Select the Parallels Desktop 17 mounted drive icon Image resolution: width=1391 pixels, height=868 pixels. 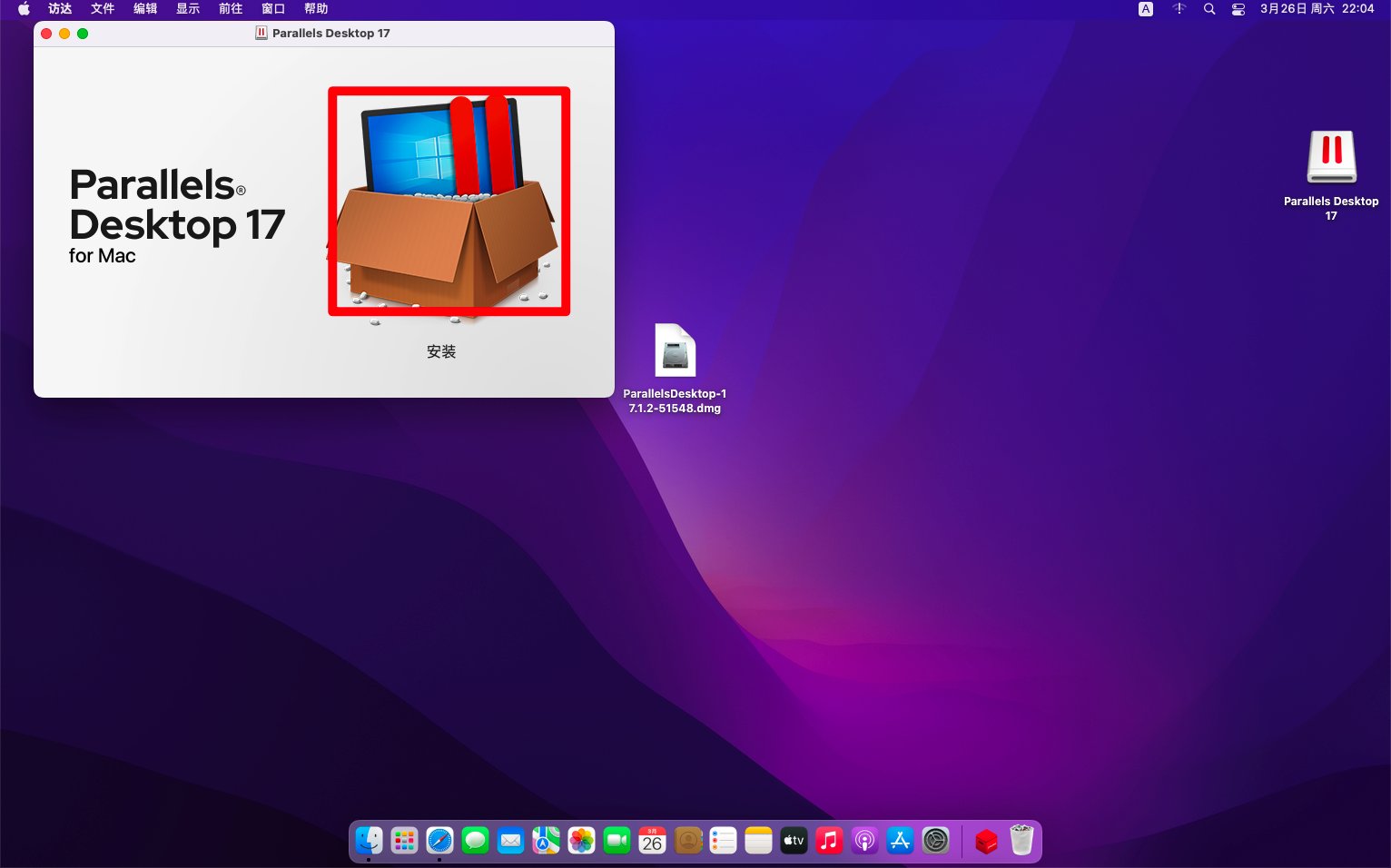click(1331, 158)
